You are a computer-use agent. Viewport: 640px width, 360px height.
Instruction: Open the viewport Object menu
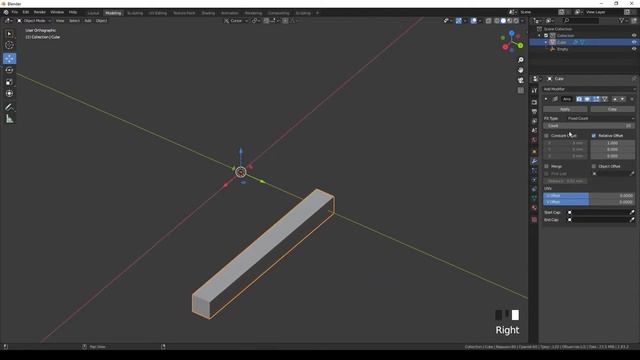pos(102,20)
